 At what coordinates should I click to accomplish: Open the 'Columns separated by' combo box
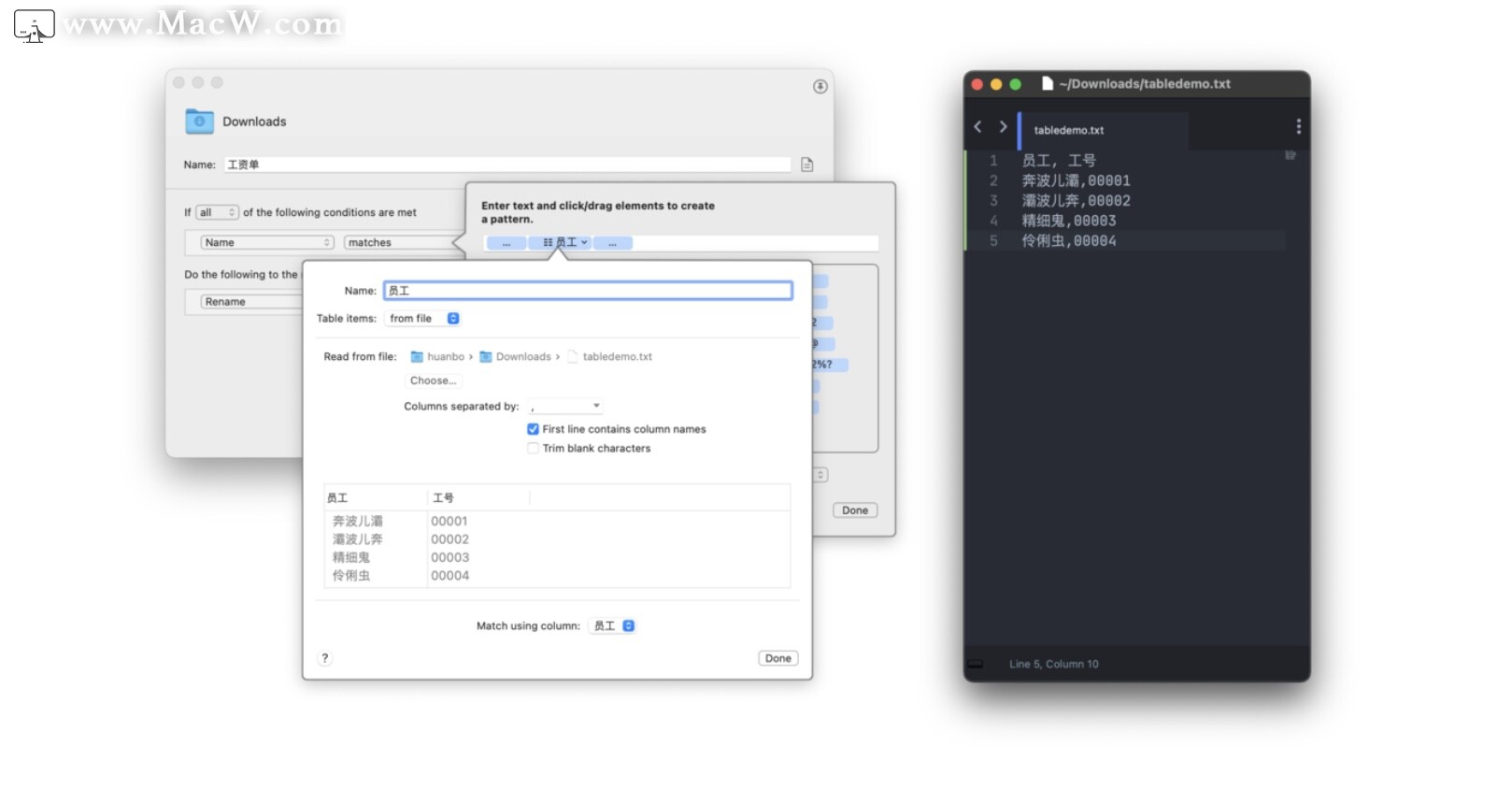pos(565,407)
